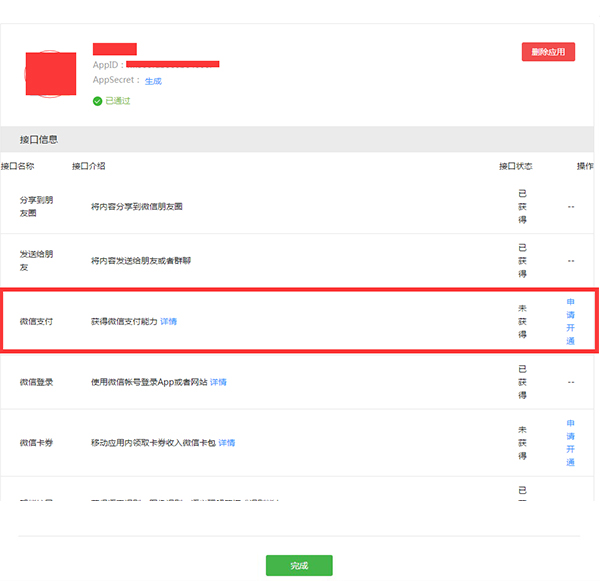Click the green 已通过 checkmark icon
600x581 pixels.
point(97,101)
